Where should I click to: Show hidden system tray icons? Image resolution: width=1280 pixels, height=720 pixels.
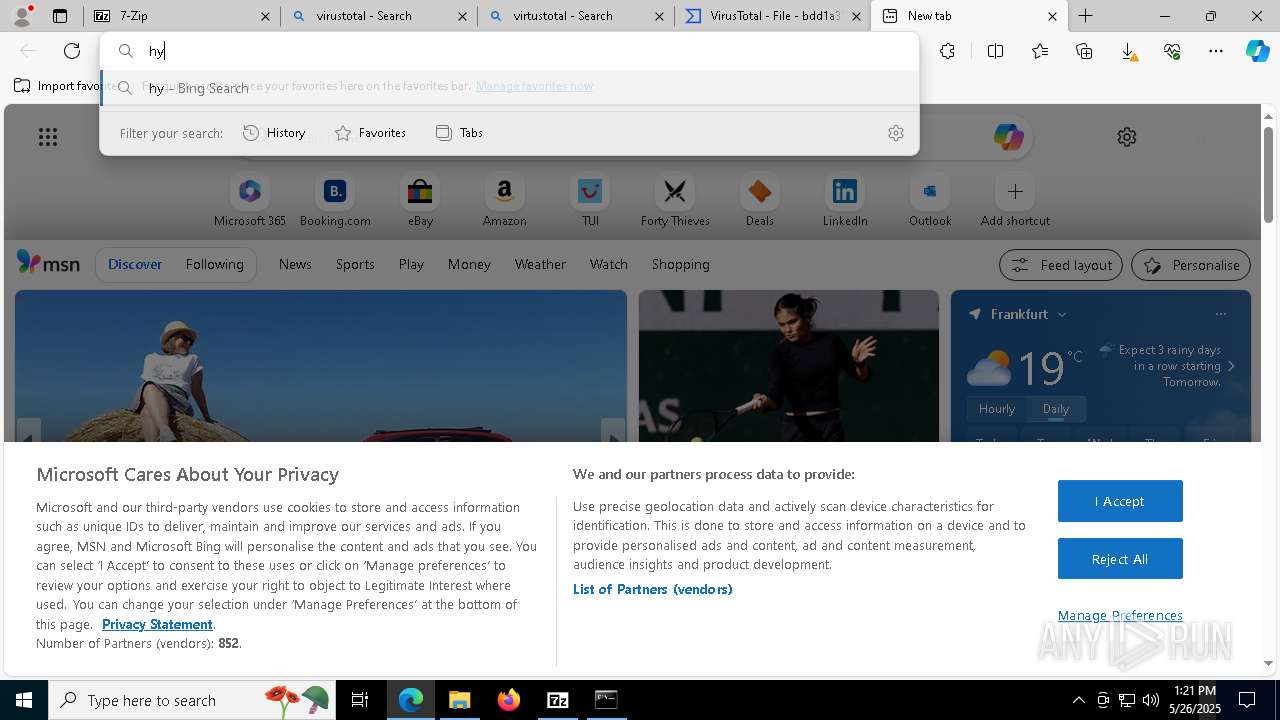1078,700
